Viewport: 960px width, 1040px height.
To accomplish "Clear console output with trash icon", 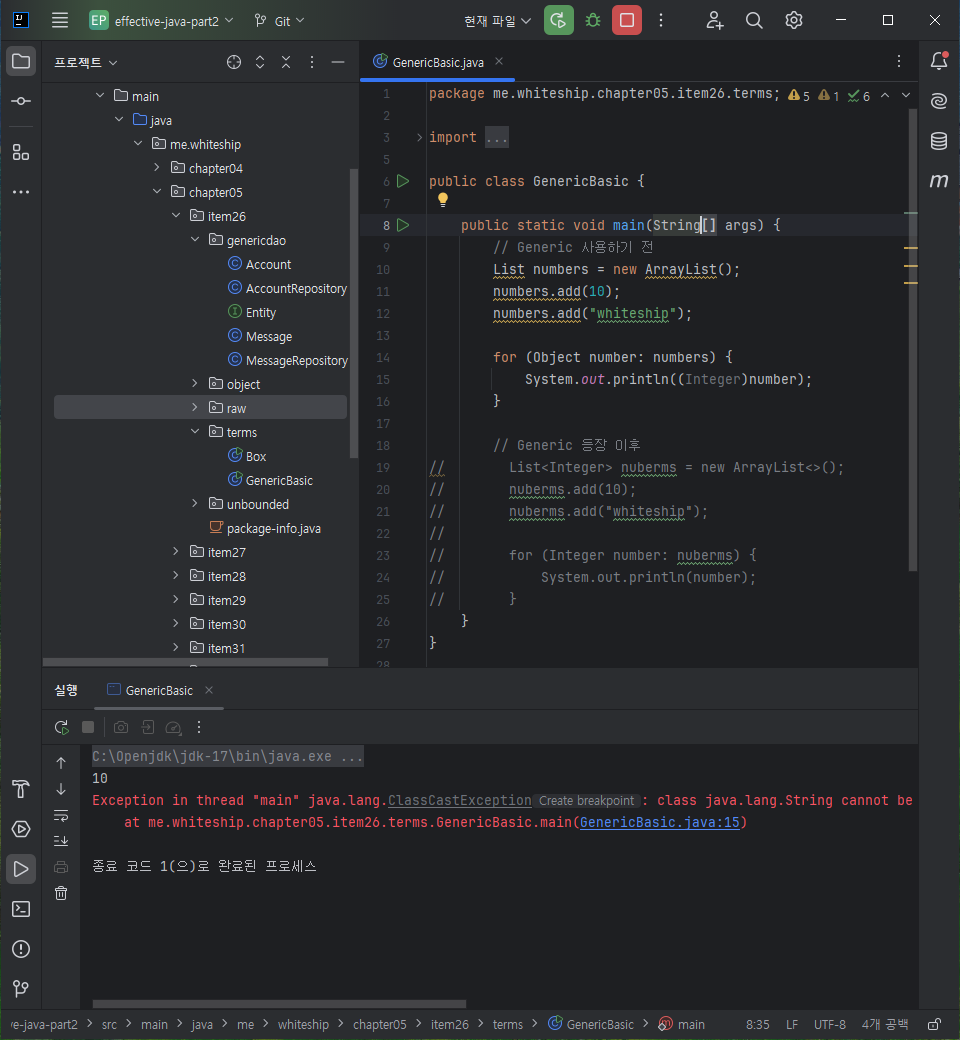I will coord(61,893).
